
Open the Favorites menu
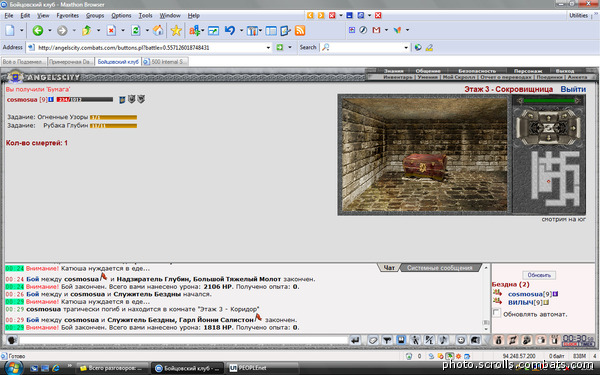point(67,15)
